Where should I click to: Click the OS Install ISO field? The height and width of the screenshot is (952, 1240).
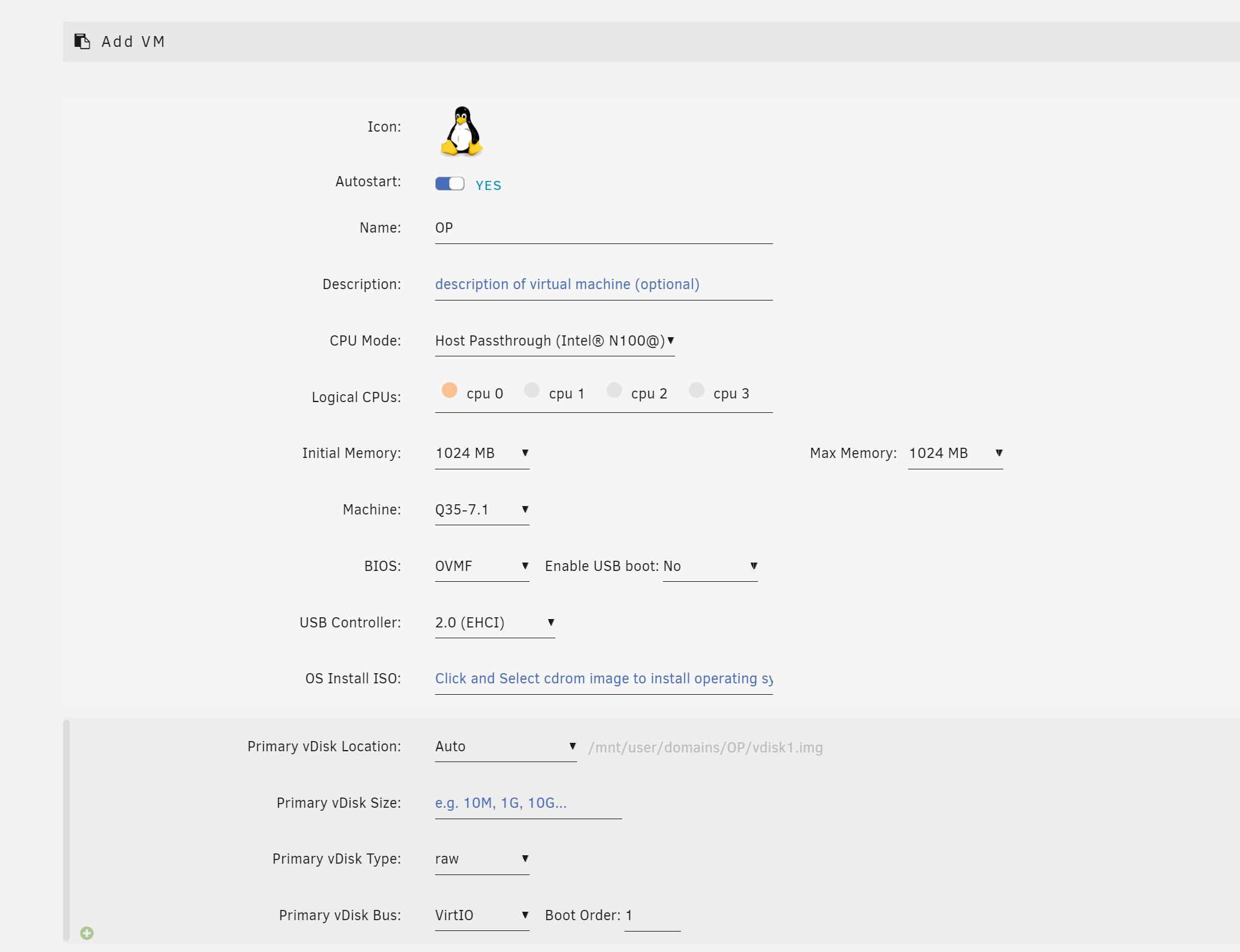603,679
